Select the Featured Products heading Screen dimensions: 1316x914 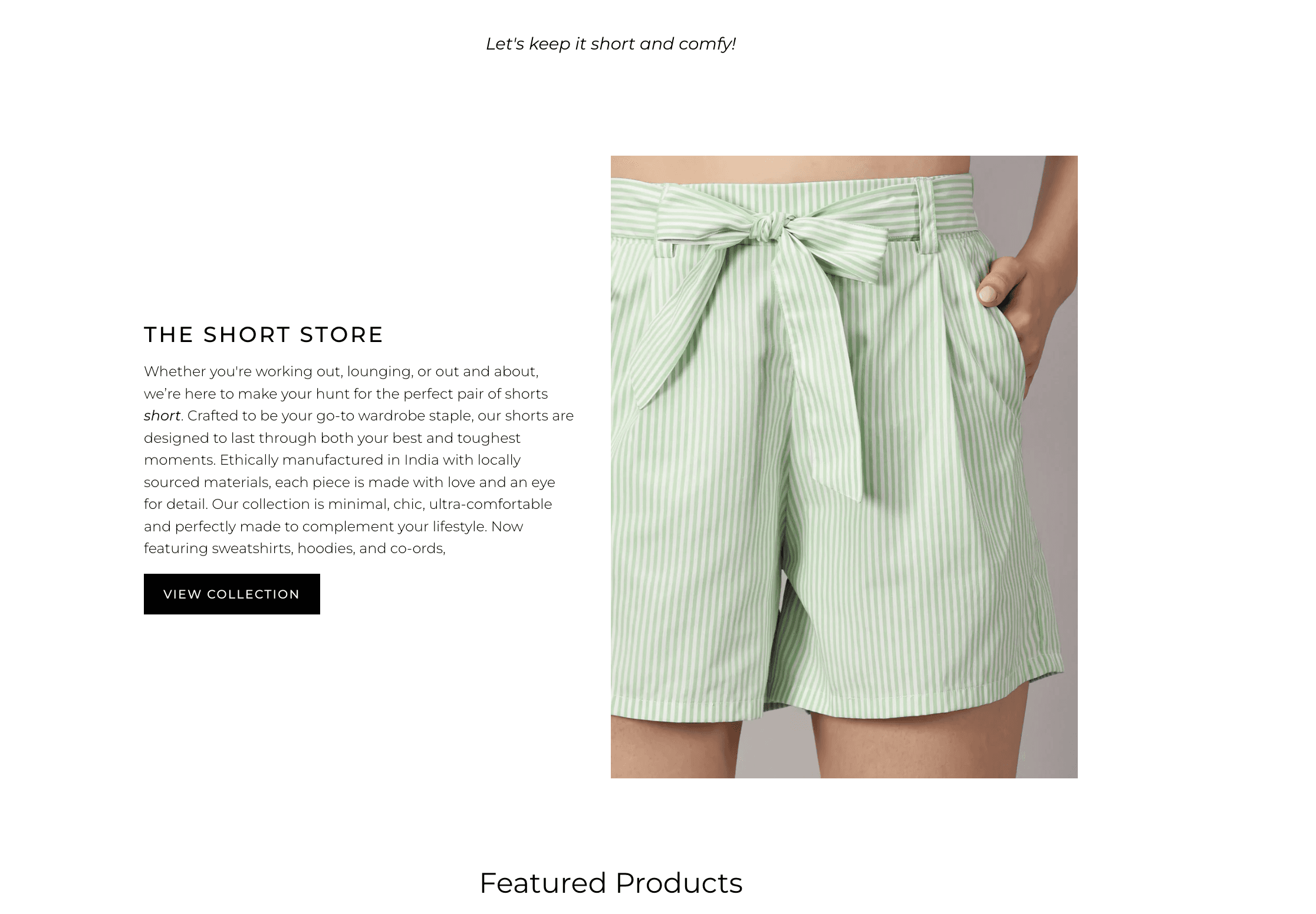coord(611,883)
